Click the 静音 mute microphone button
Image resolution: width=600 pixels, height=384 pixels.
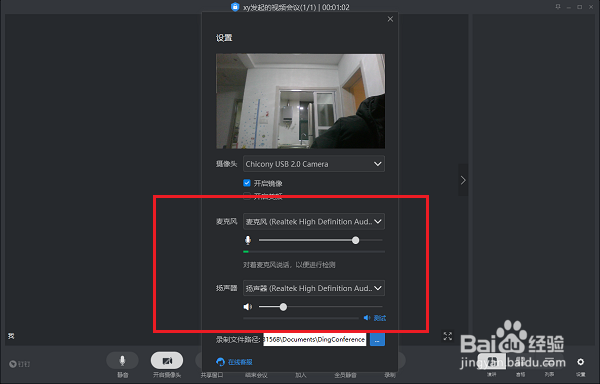tap(122, 360)
